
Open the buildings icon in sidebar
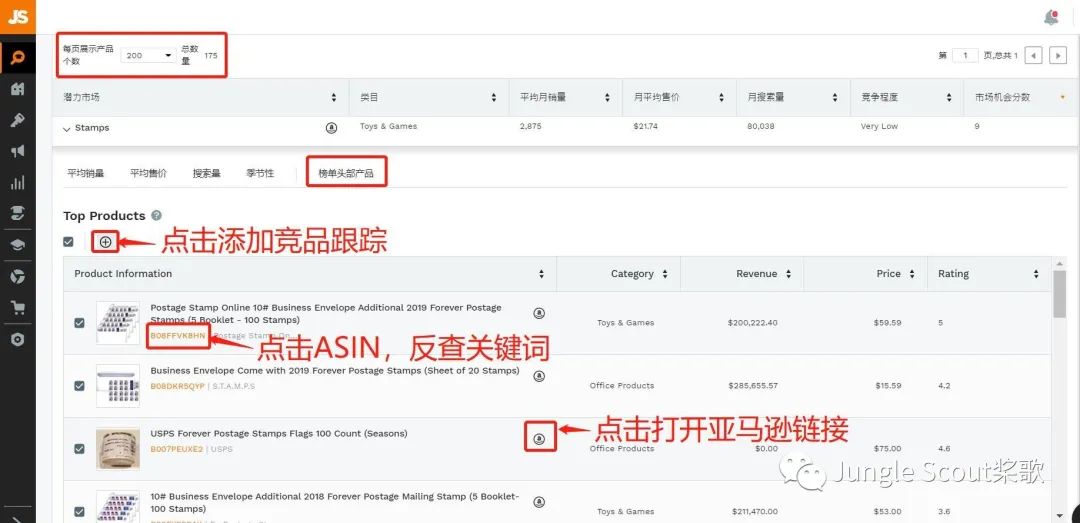pos(17,89)
